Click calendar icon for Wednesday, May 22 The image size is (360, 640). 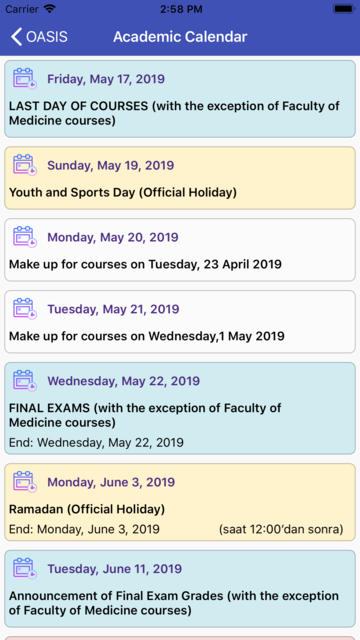(x=25, y=381)
